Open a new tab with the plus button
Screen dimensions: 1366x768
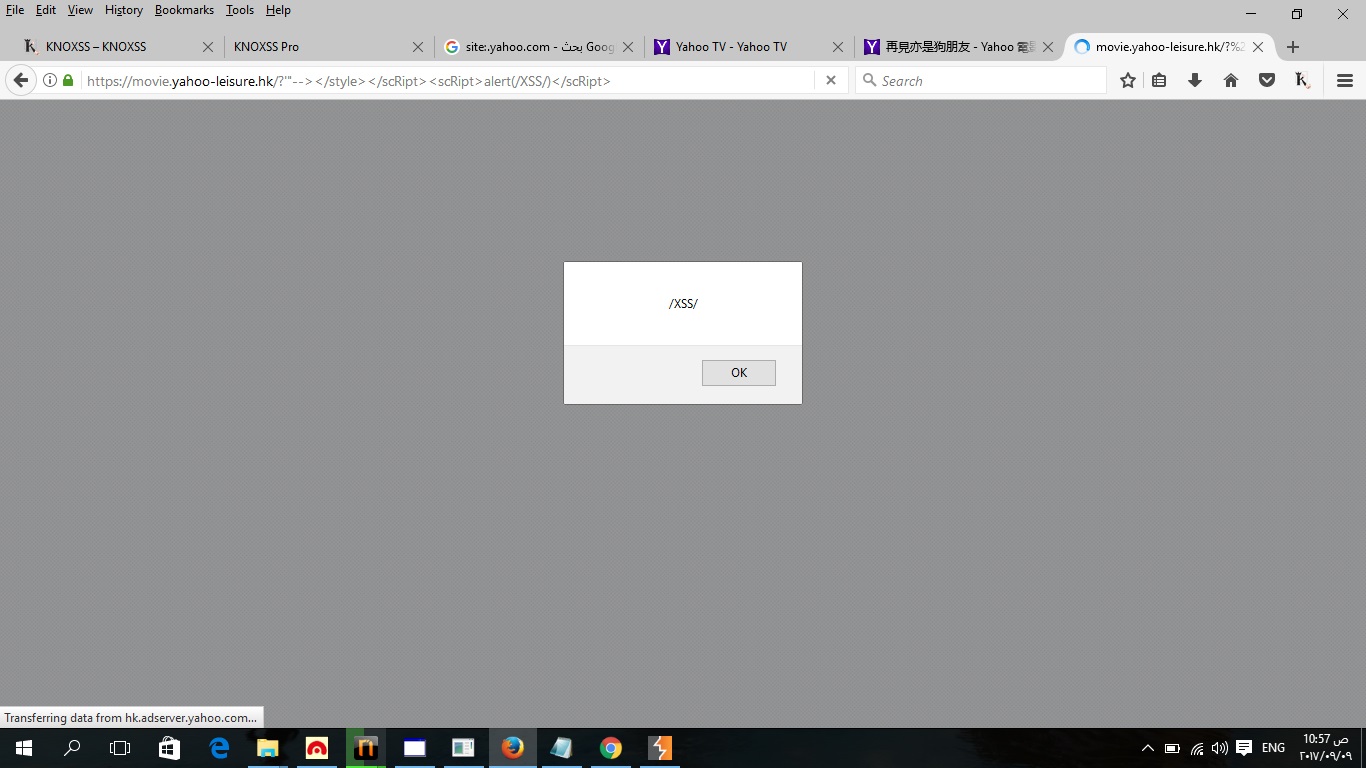[x=1293, y=47]
